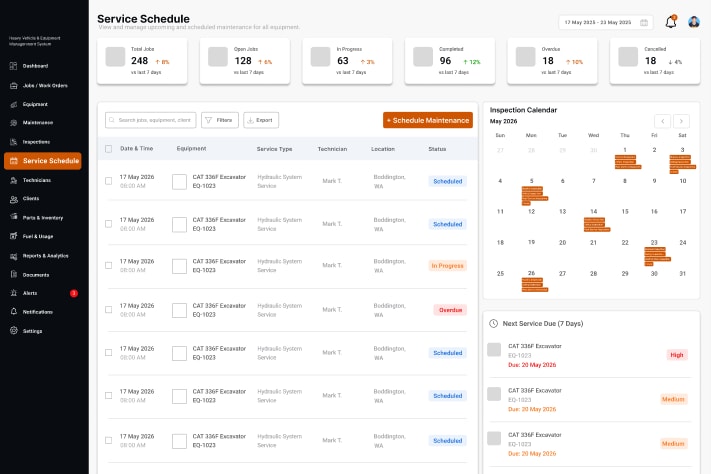Click "Due: 20 May 2026" in the High priority item
This screenshot has width=711, height=474.
[x=532, y=365]
